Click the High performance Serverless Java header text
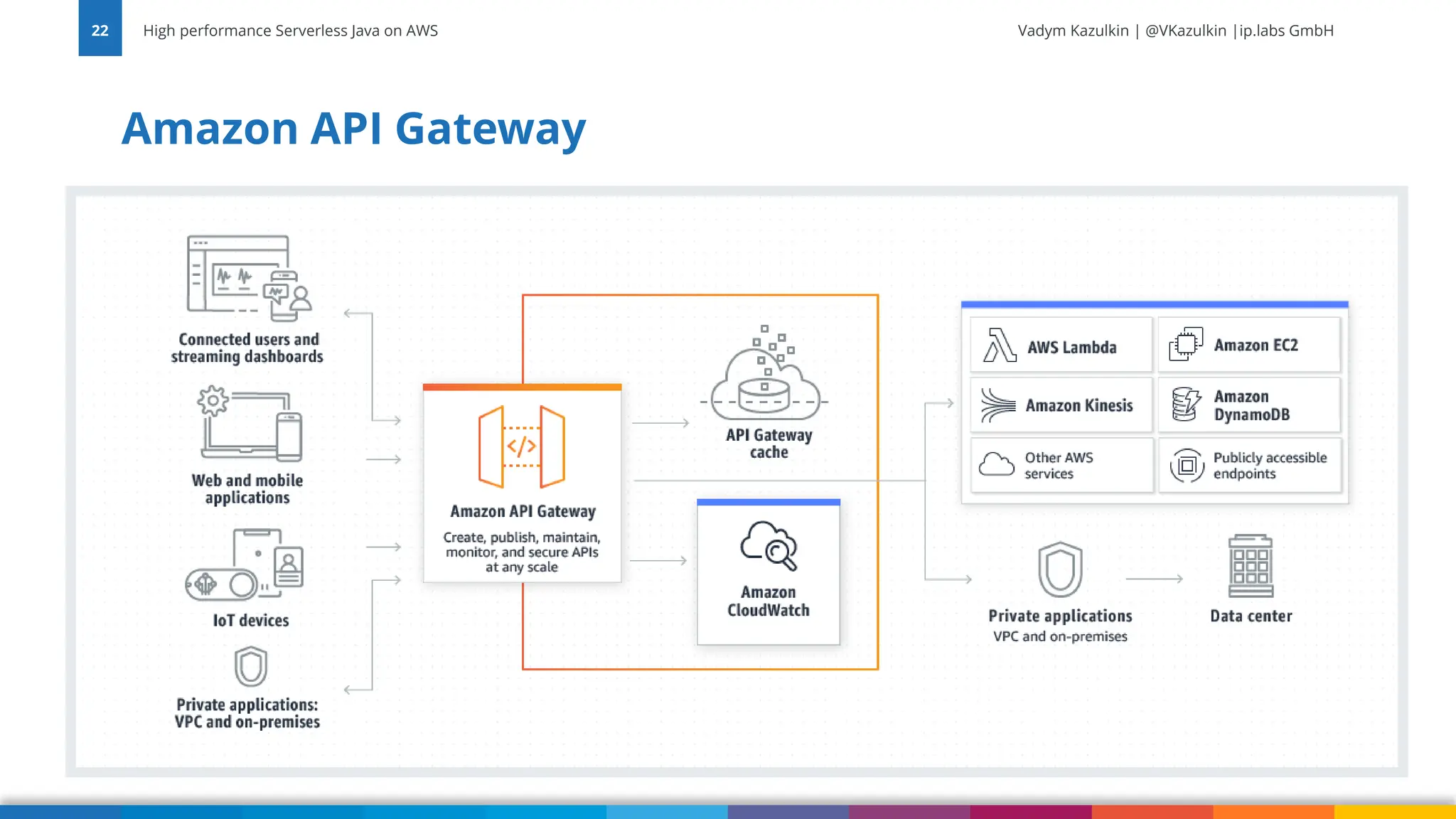Viewport: 1456px width, 819px height. click(290, 31)
